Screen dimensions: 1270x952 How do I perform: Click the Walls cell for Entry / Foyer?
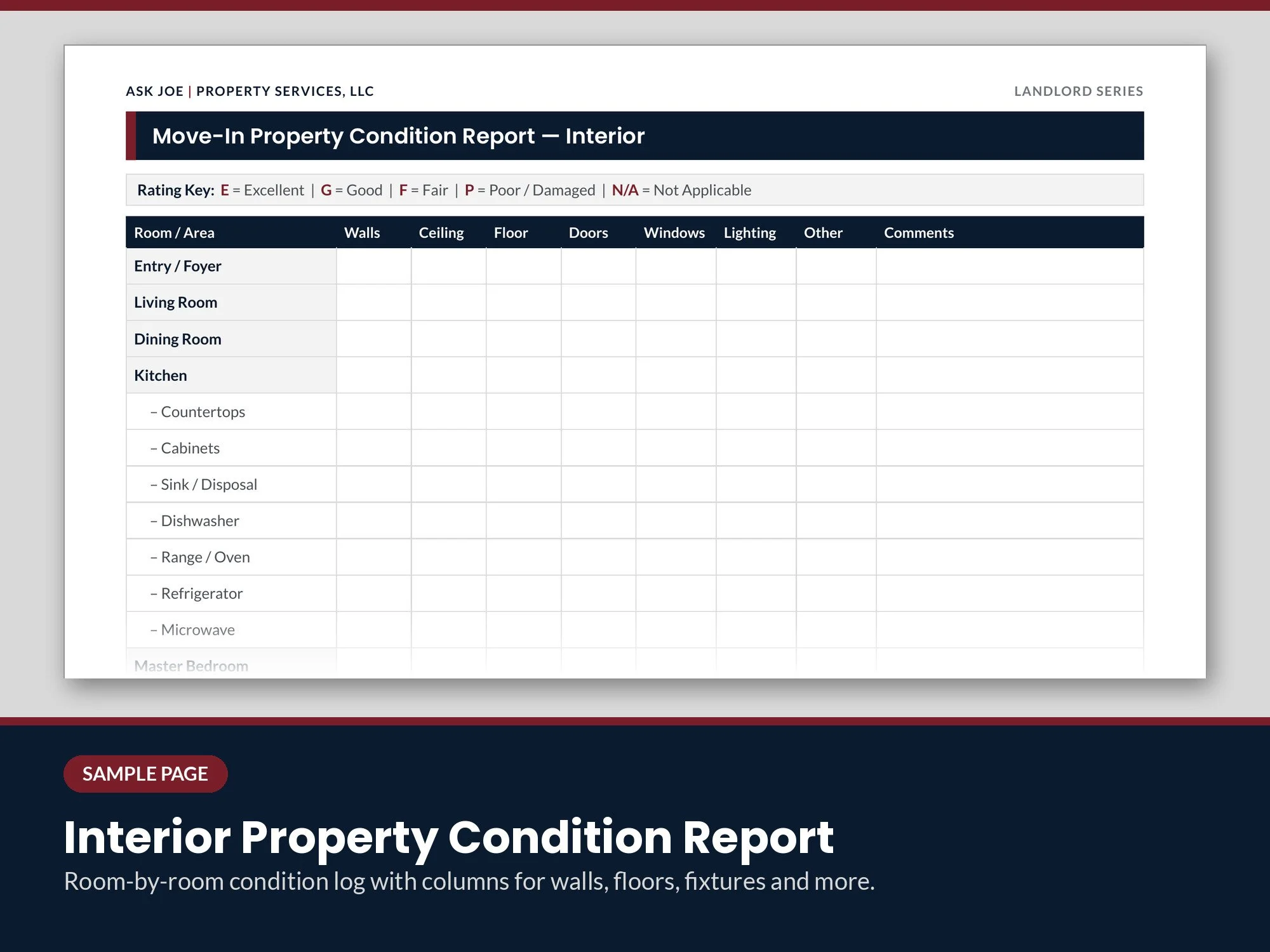coord(374,266)
